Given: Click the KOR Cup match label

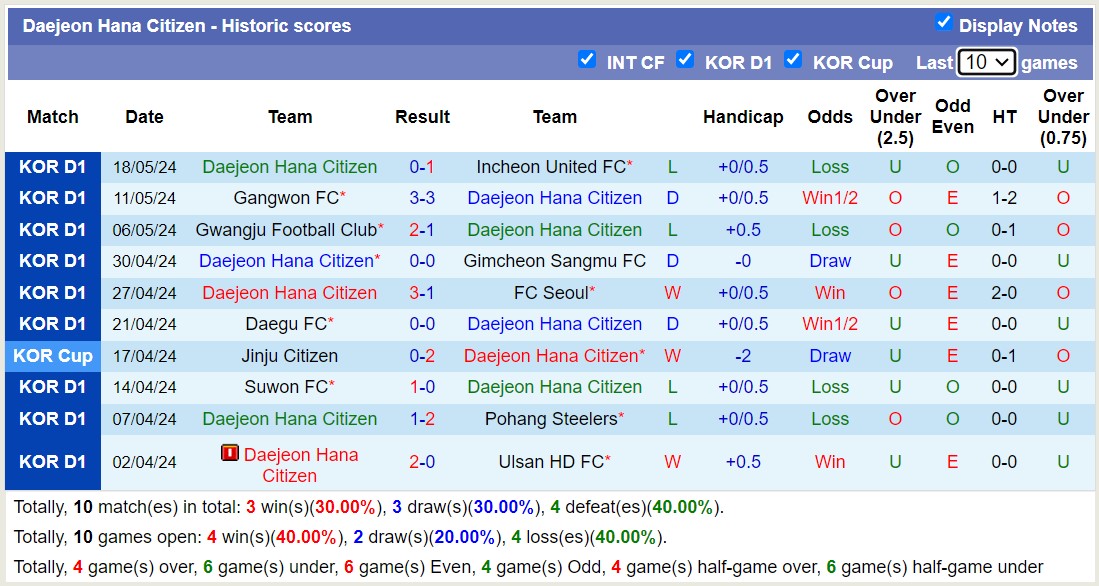Looking at the screenshot, I should pyautogui.click(x=52, y=355).
